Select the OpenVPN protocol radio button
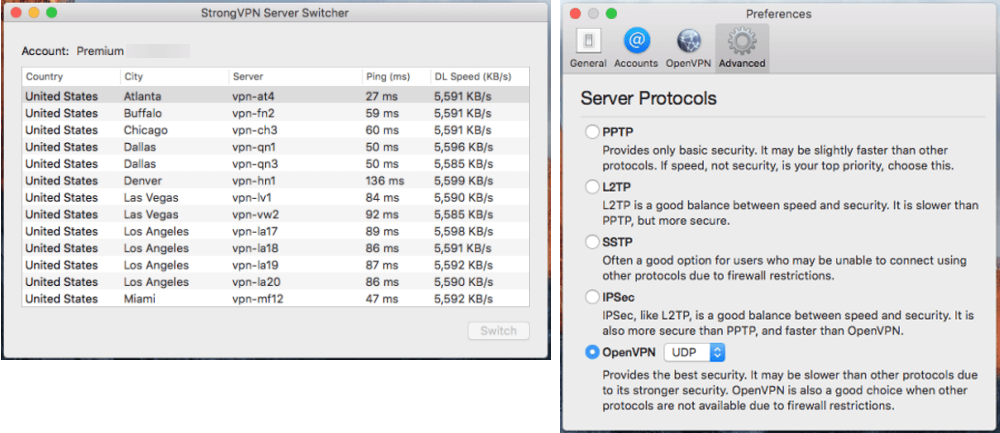1000x433 pixels. (592, 352)
